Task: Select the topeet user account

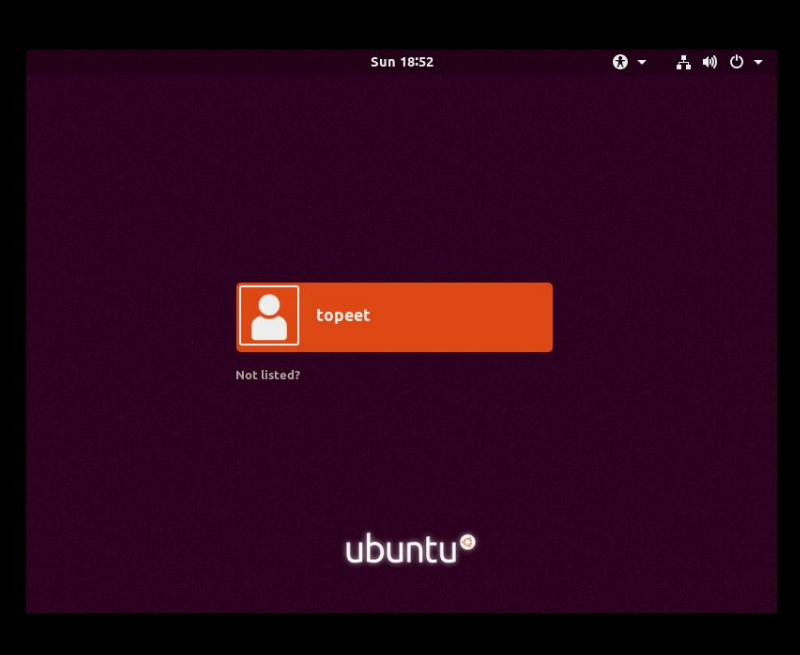Action: tap(394, 317)
